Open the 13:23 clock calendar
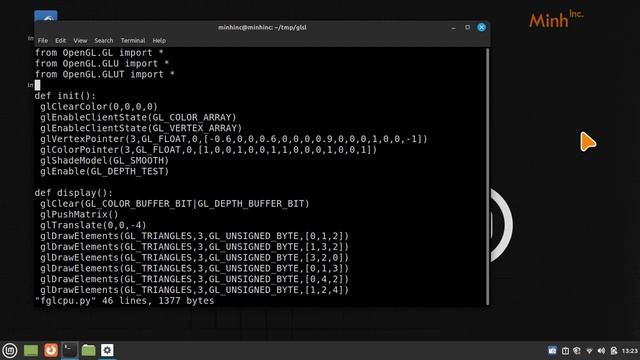Viewport: 640px width, 360px height. [630, 351]
